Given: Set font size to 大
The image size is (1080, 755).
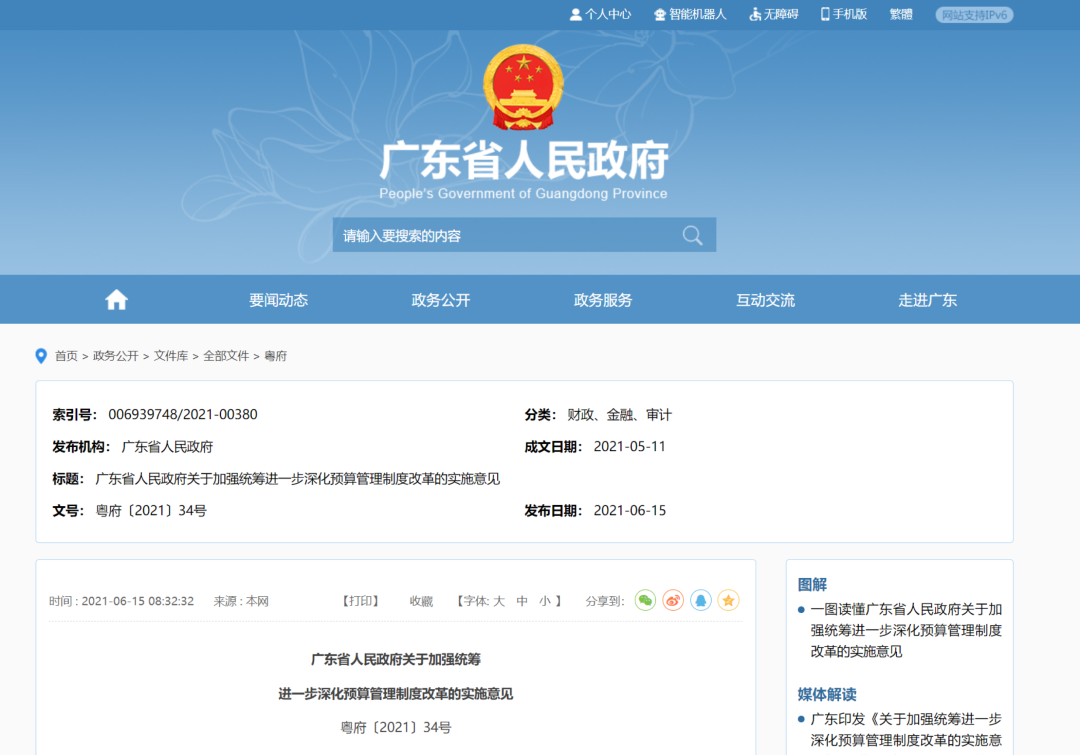Looking at the screenshot, I should (x=499, y=601).
